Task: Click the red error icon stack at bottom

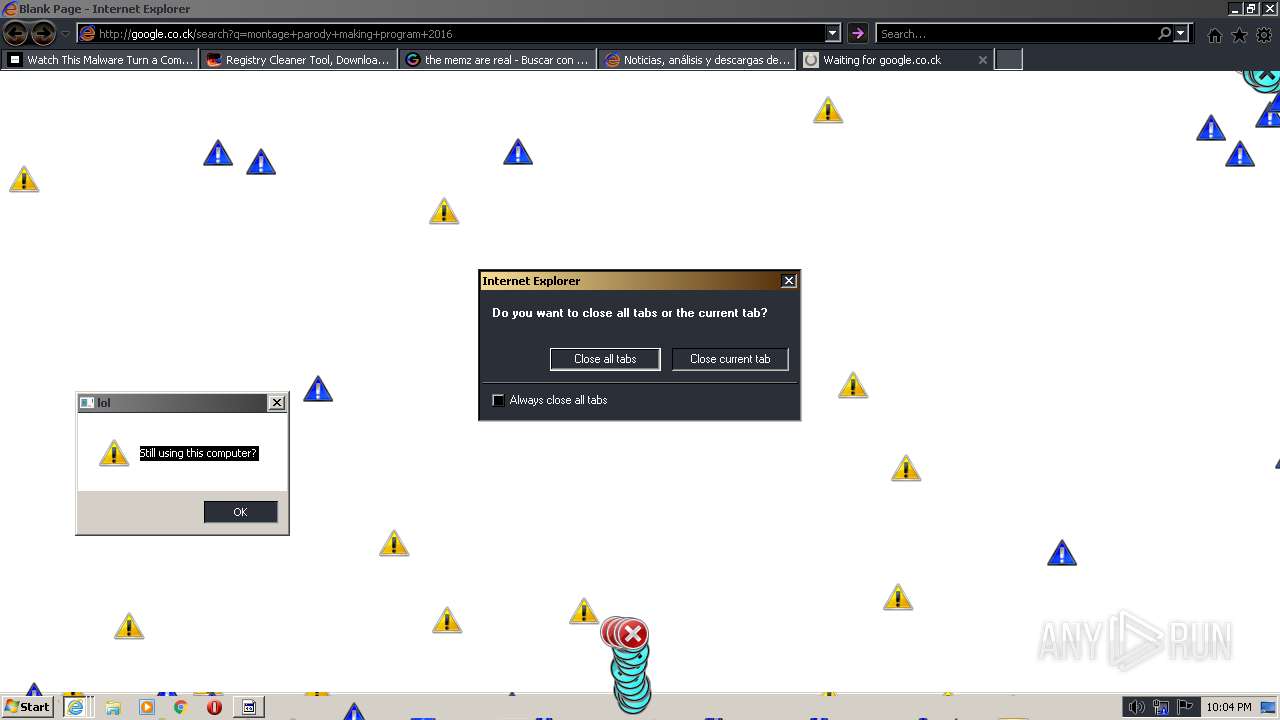Action: 627,634
